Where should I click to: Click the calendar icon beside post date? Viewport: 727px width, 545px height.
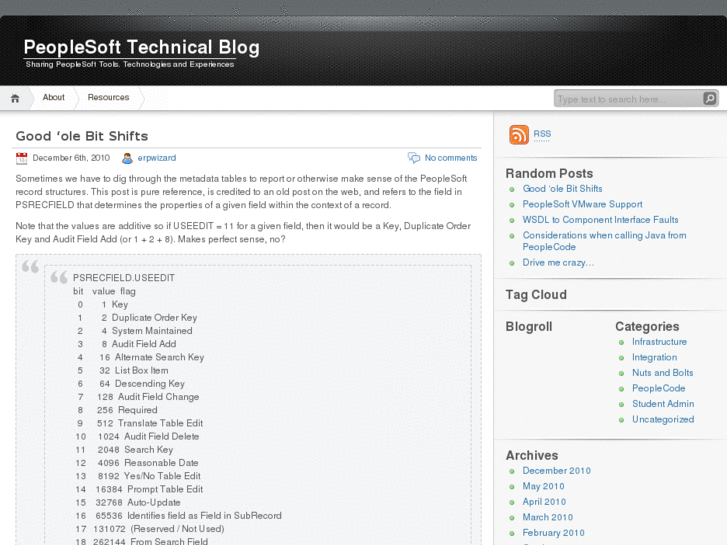(x=21, y=158)
